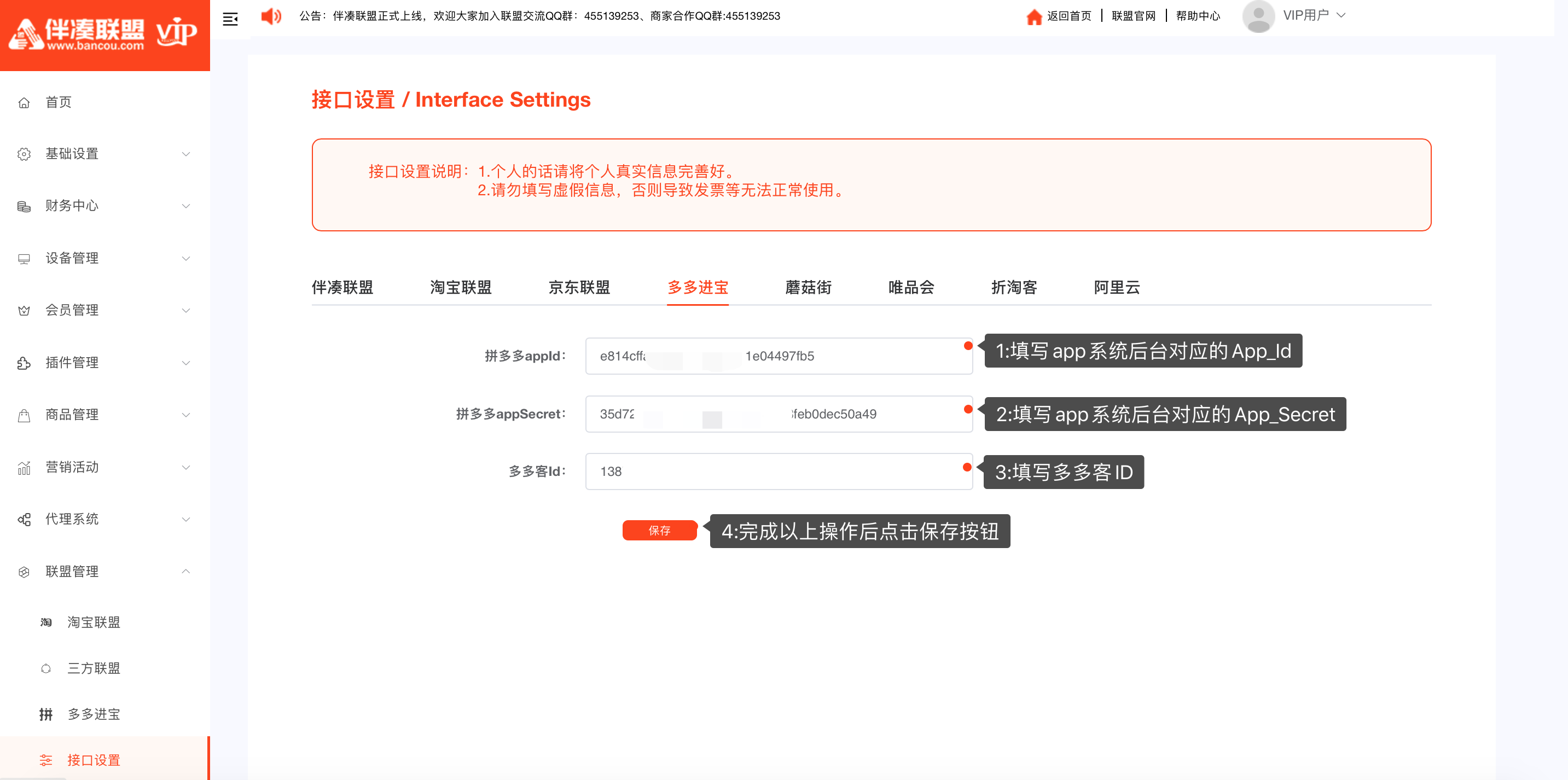Screen dimensions: 1568x780
Task: Click the 联盟管理 cube icon
Action: (24, 572)
